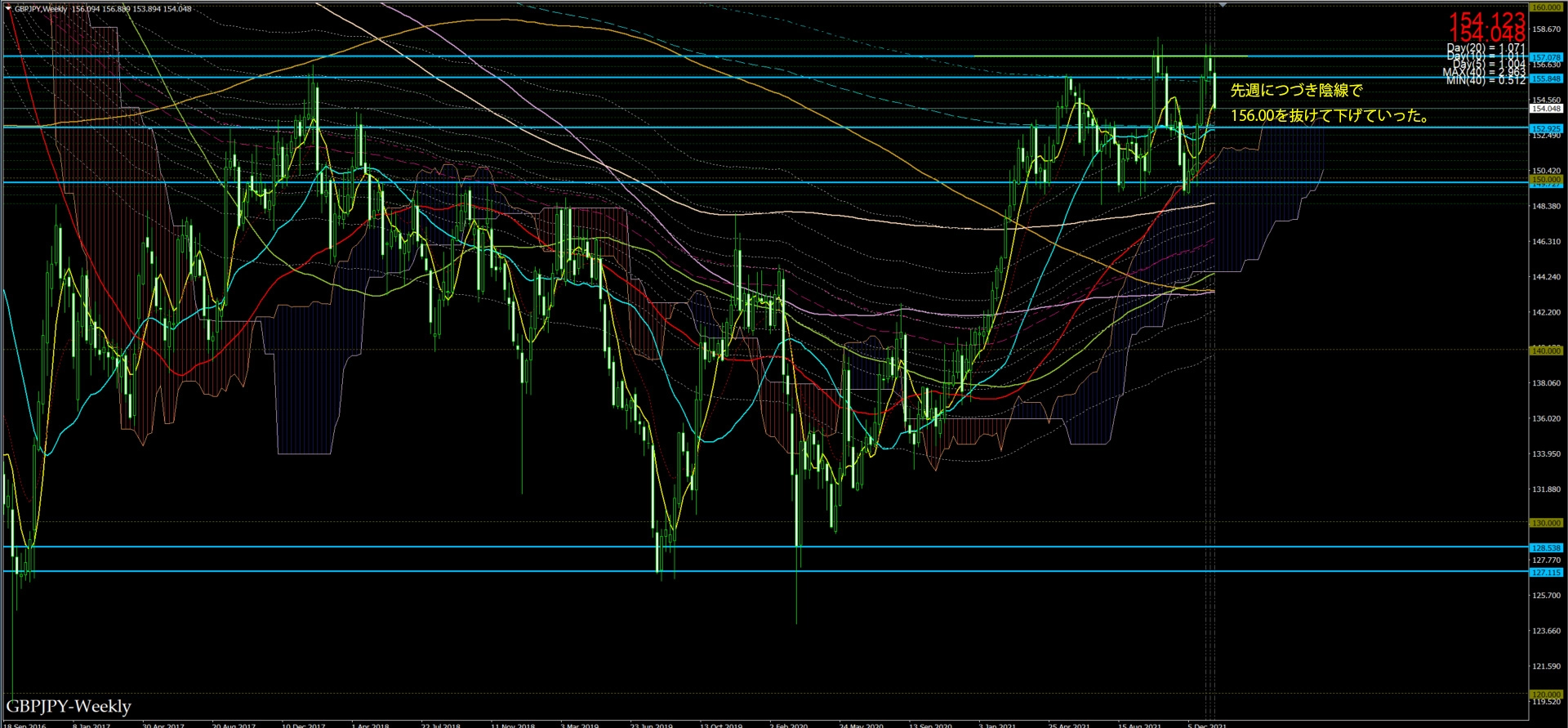Click the 125.700 price scale value
Viewport: 1568px width, 728px height.
coord(1546,596)
